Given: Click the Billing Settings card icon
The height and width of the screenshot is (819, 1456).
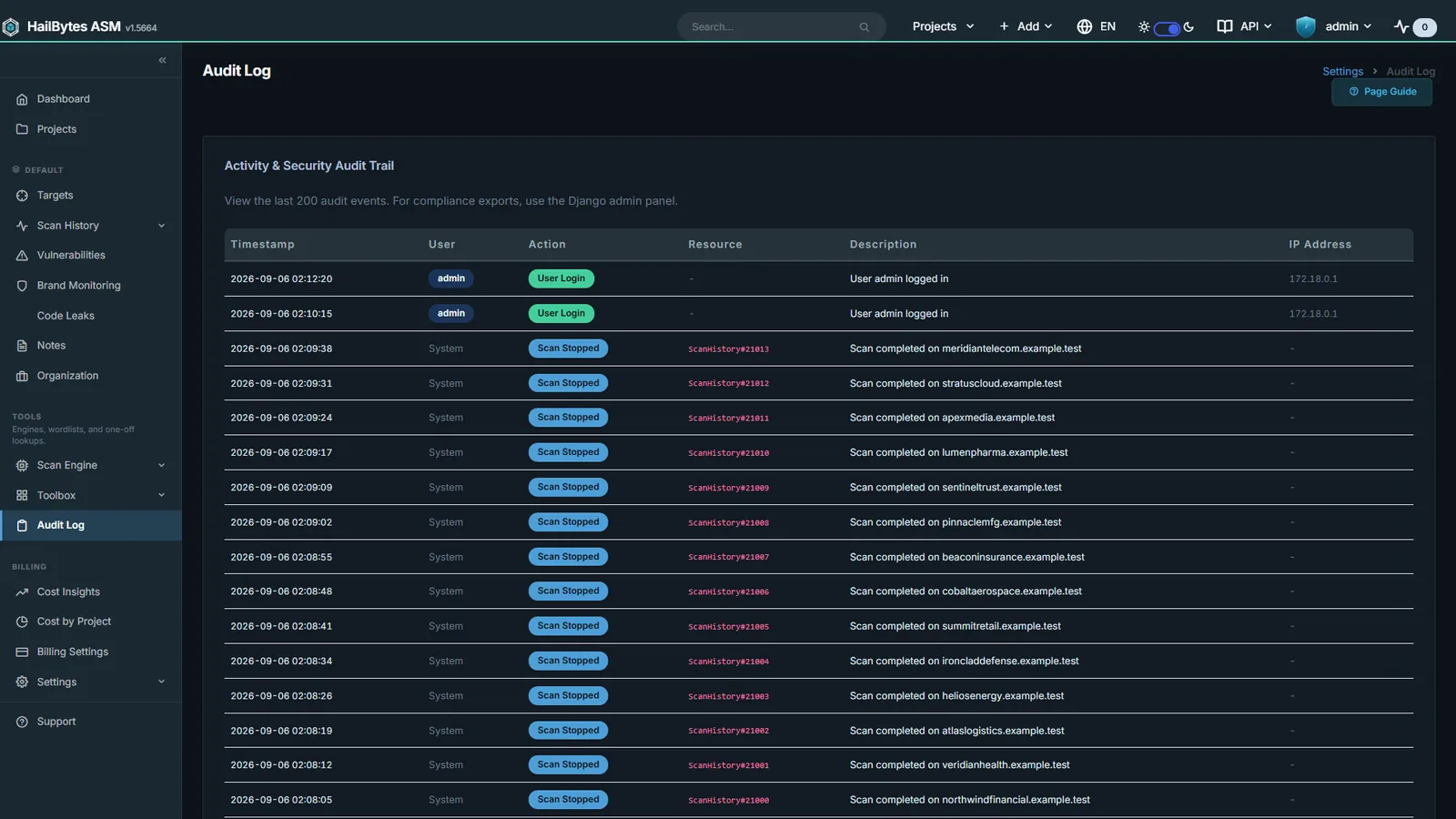Looking at the screenshot, I should click(x=22, y=652).
